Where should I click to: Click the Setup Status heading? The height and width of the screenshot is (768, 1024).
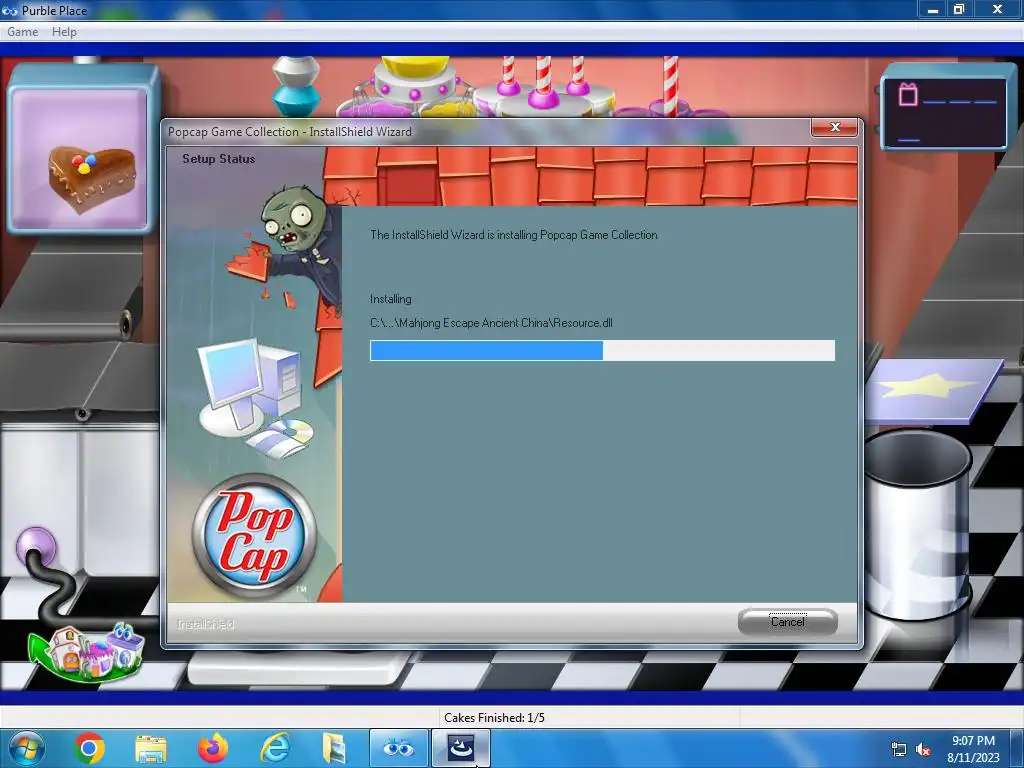pos(218,159)
